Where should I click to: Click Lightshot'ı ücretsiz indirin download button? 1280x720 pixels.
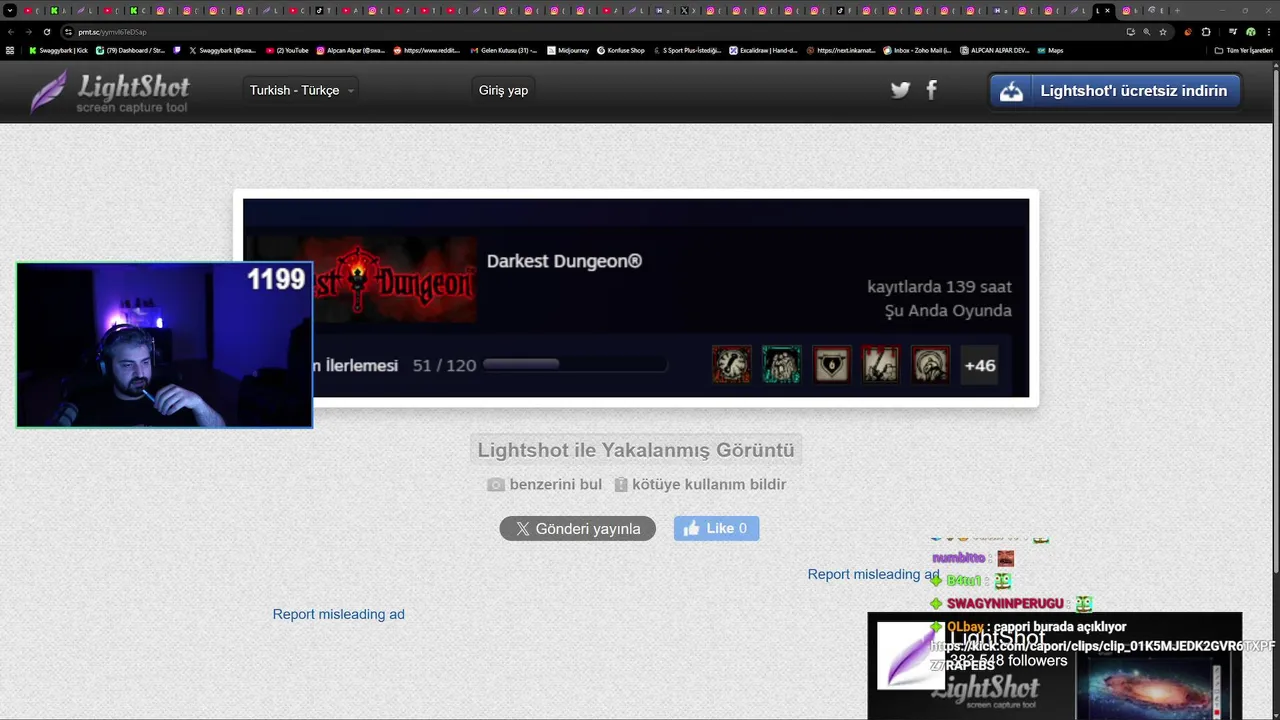1115,90
